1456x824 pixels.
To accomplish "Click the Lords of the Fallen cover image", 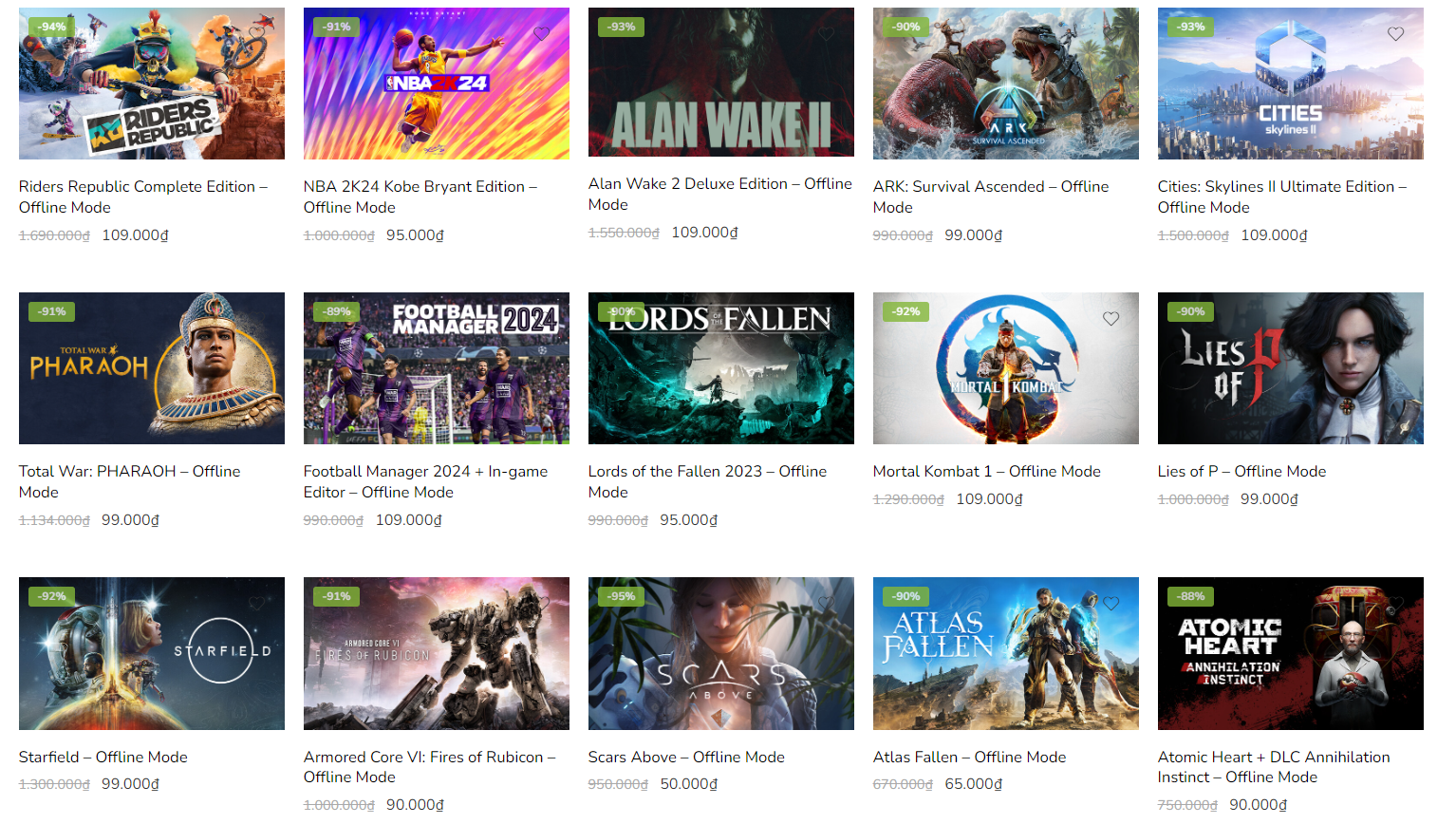I will tap(721, 368).
